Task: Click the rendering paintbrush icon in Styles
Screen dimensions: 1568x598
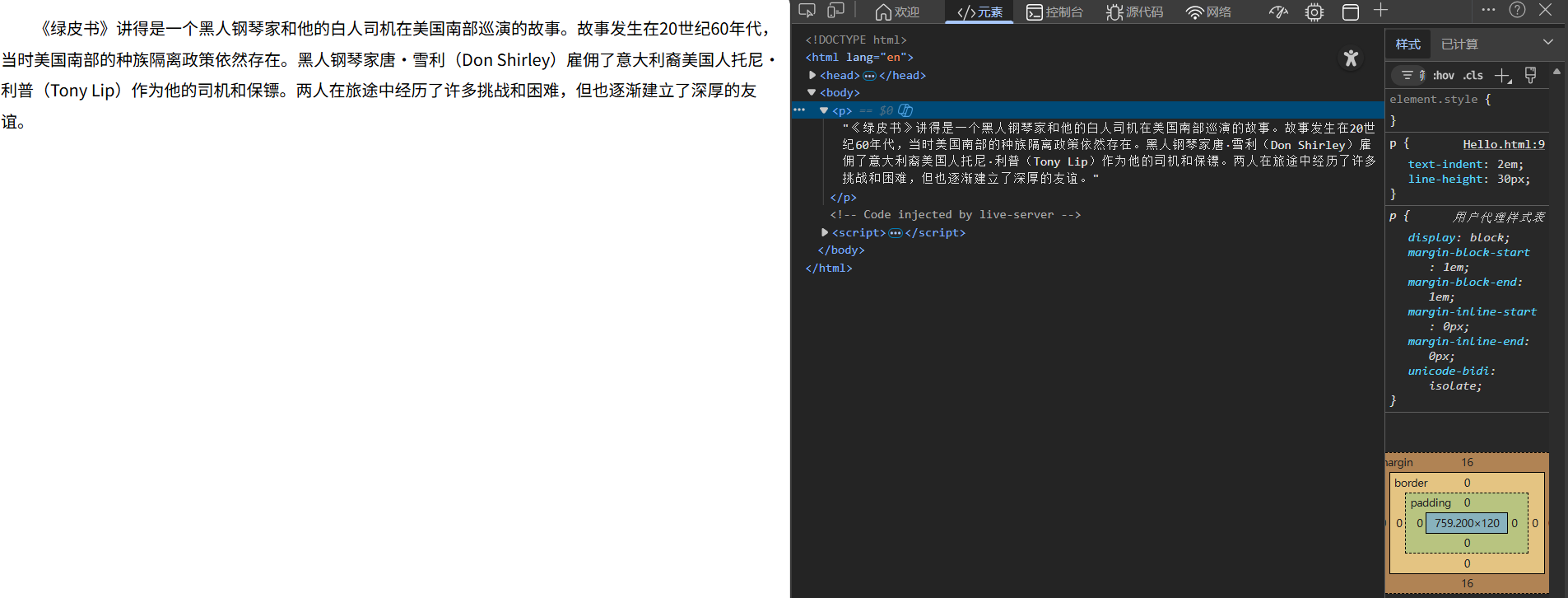Action: 1530,75
